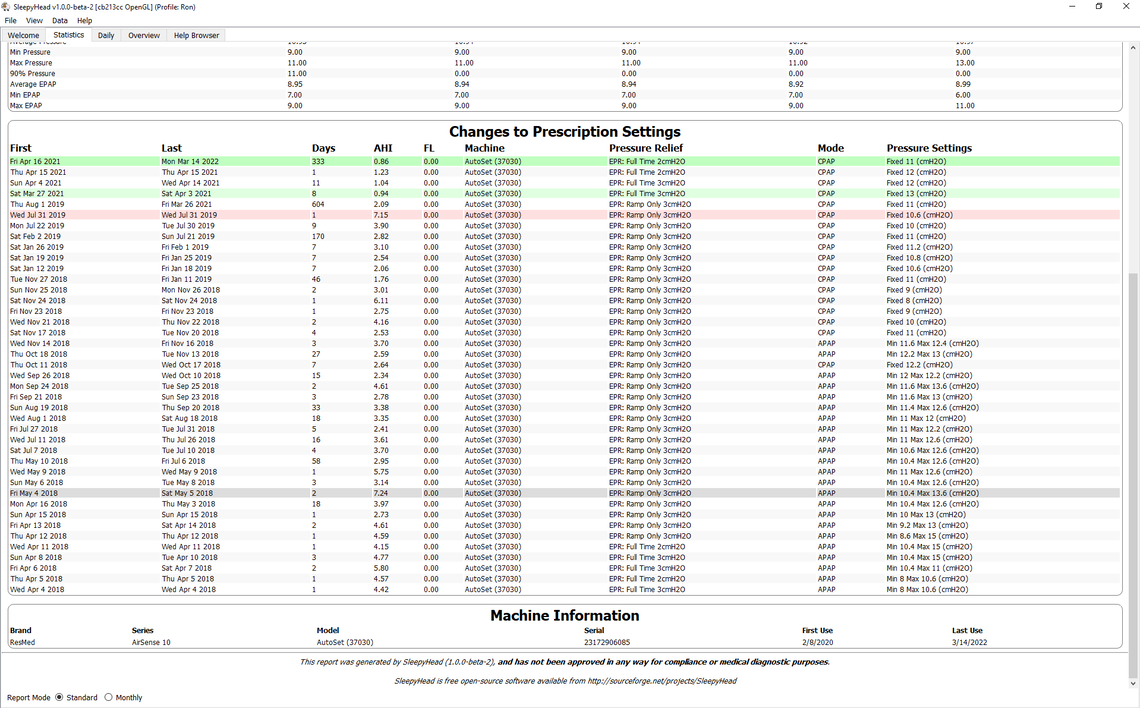
Task: Click the 'First' column header
Action: click(x=20, y=148)
